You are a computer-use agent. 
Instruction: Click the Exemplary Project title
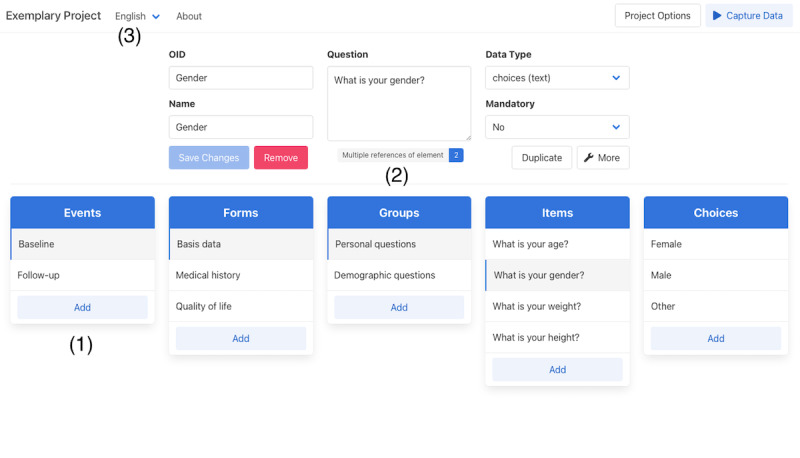tap(53, 16)
